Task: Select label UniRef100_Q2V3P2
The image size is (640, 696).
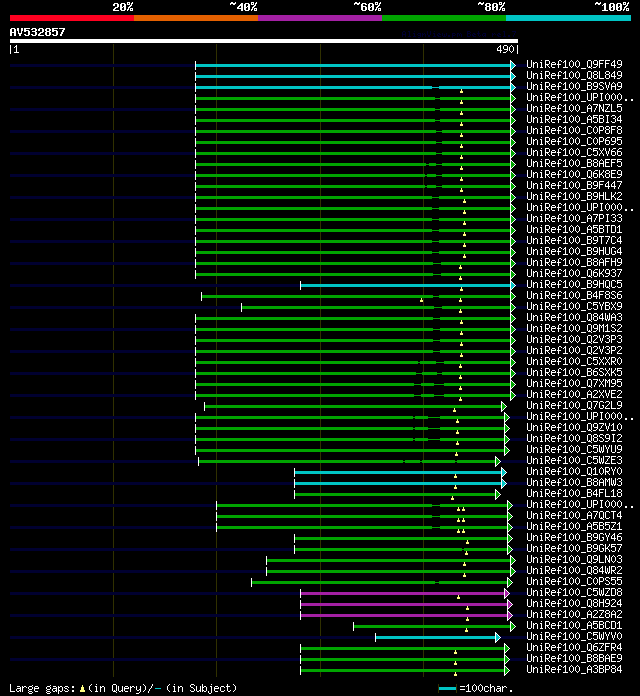Action: click(x=574, y=350)
